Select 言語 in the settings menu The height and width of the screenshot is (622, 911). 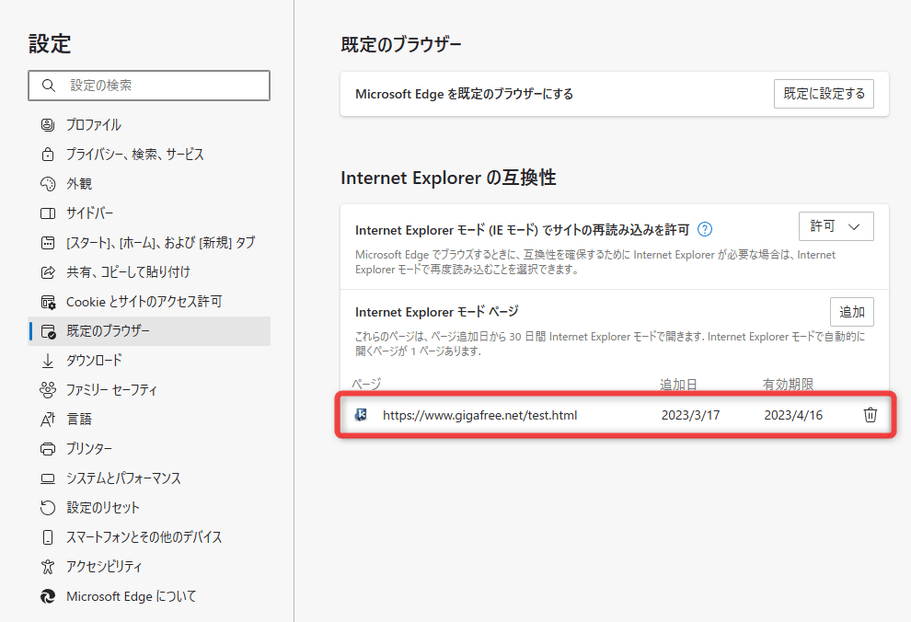point(79,419)
